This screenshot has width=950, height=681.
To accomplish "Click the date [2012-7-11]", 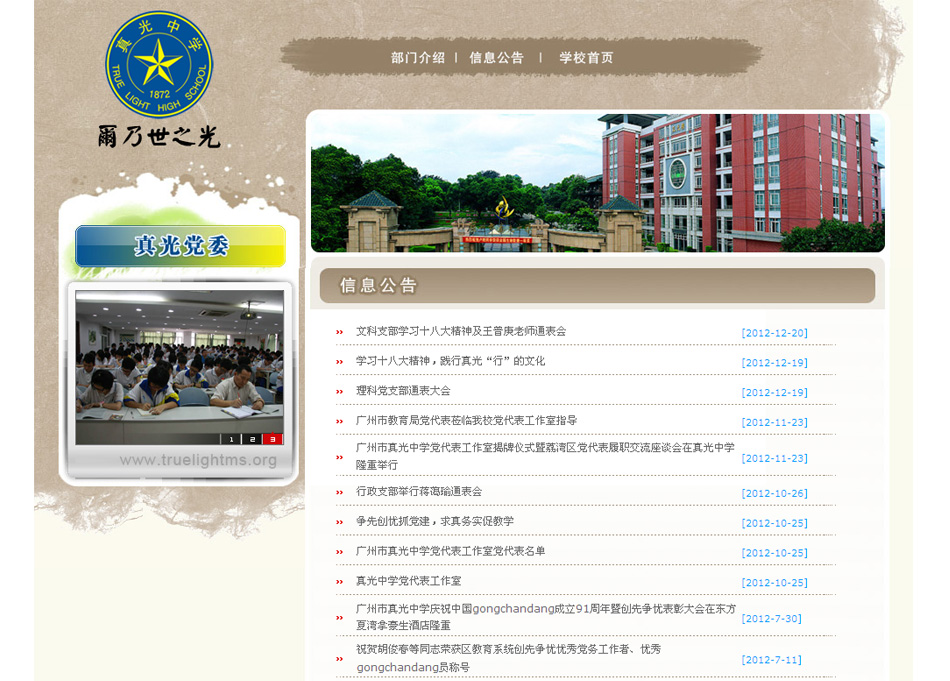I will [771, 660].
